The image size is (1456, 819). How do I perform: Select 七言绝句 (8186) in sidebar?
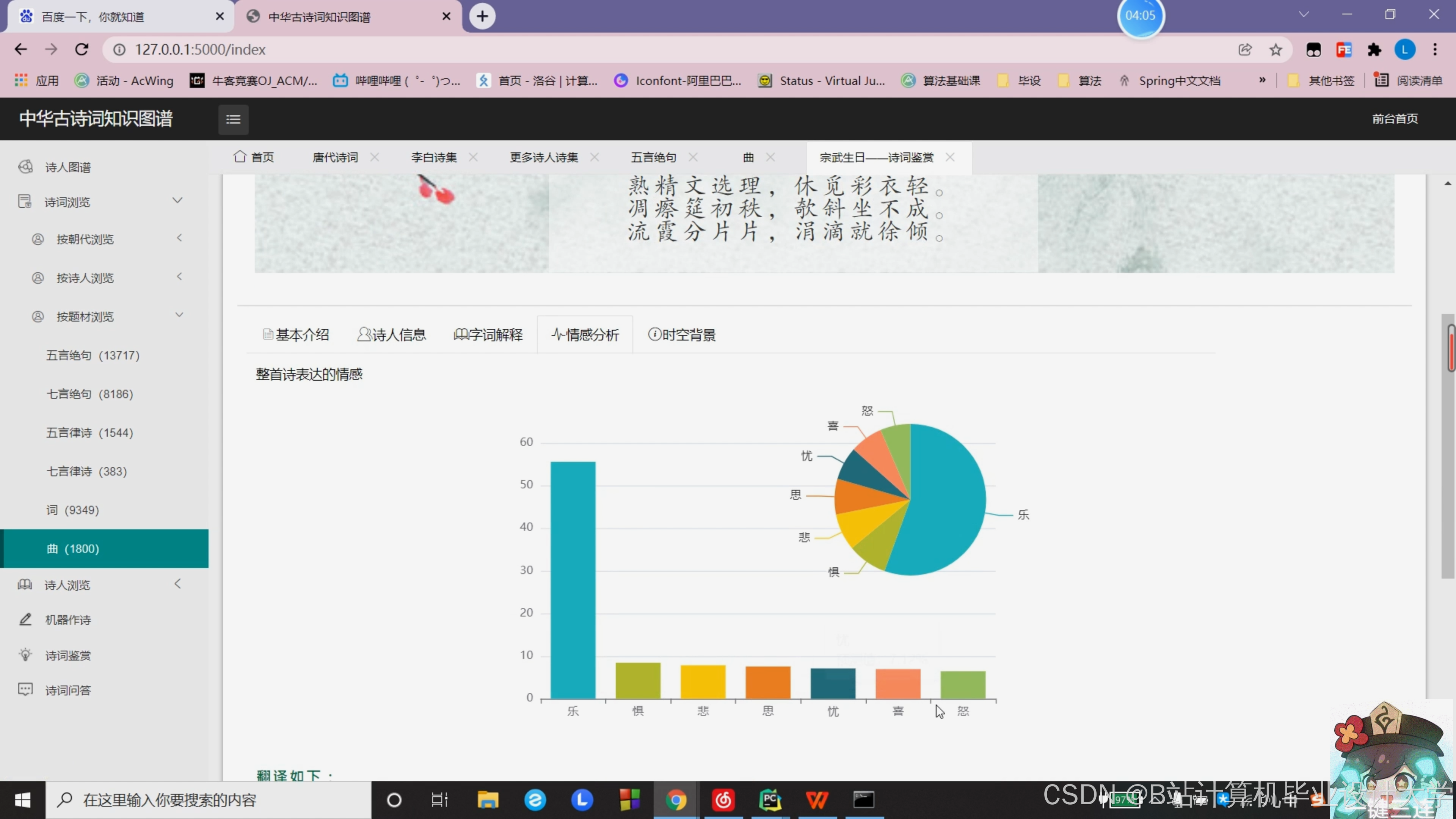coord(89,394)
